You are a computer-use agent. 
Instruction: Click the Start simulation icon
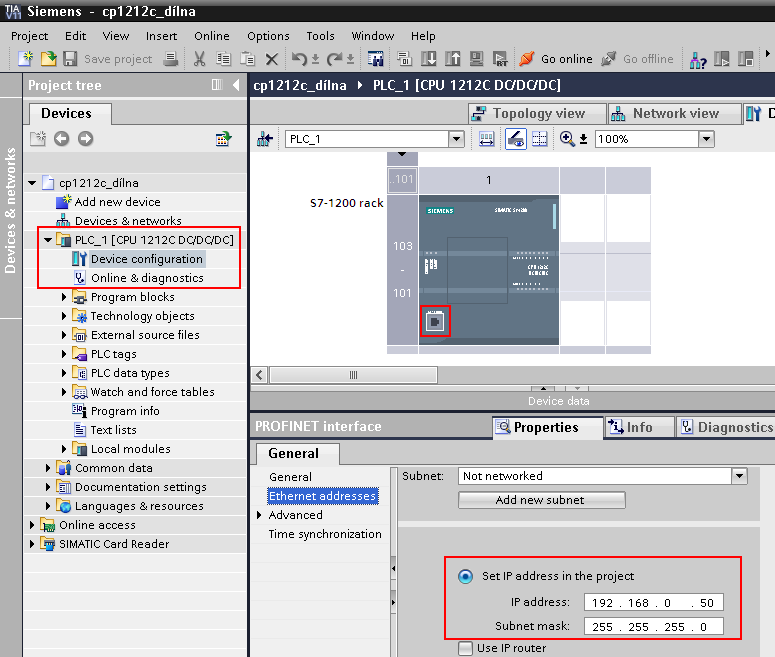pos(476,59)
